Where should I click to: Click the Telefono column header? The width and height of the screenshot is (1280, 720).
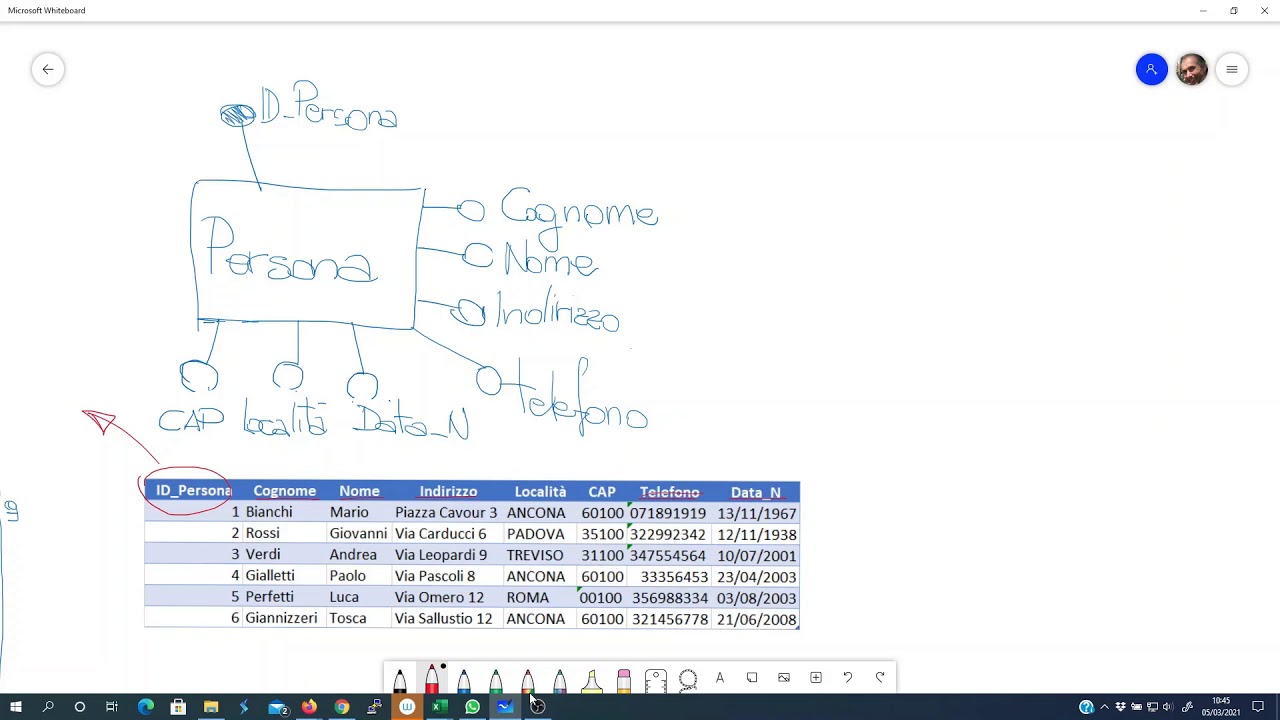coord(669,492)
